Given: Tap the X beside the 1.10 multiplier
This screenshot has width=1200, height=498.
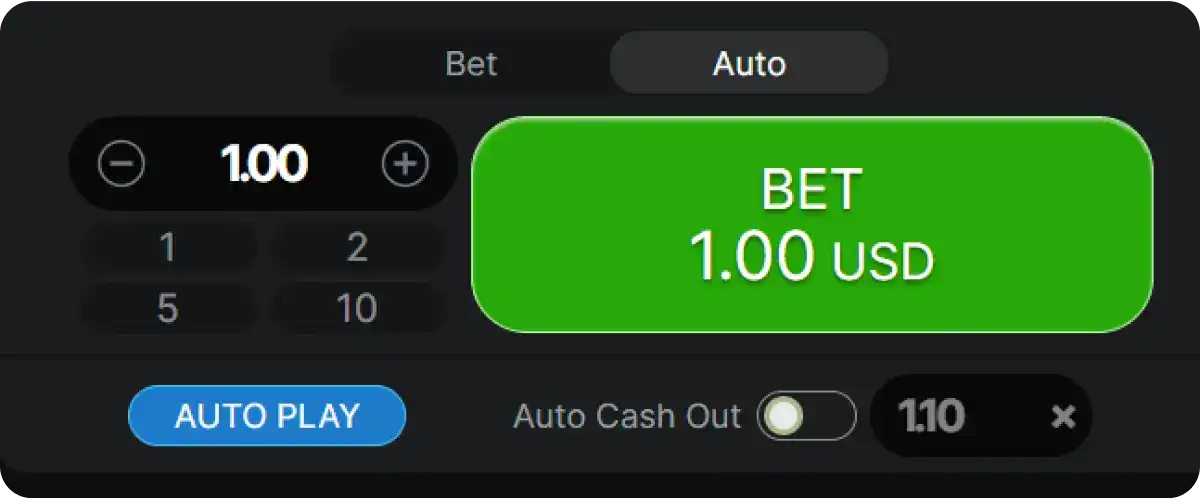Looking at the screenshot, I should (1062, 416).
